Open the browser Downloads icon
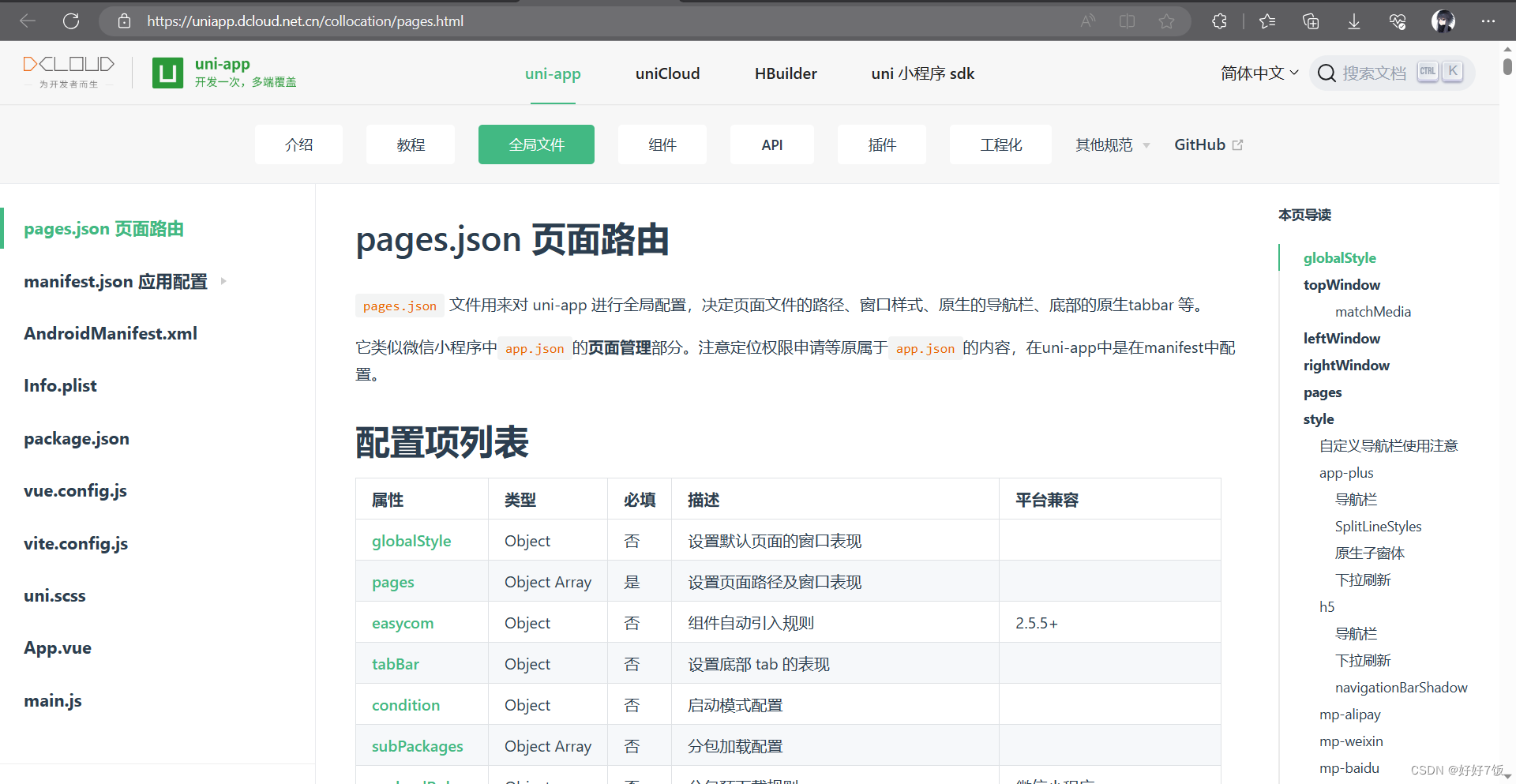This screenshot has width=1516, height=784. (x=1353, y=21)
